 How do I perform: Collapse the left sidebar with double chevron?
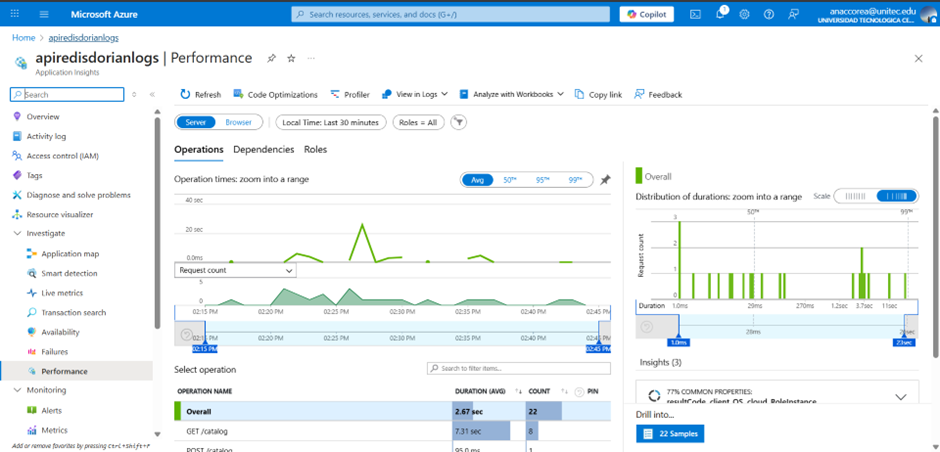tap(152, 94)
